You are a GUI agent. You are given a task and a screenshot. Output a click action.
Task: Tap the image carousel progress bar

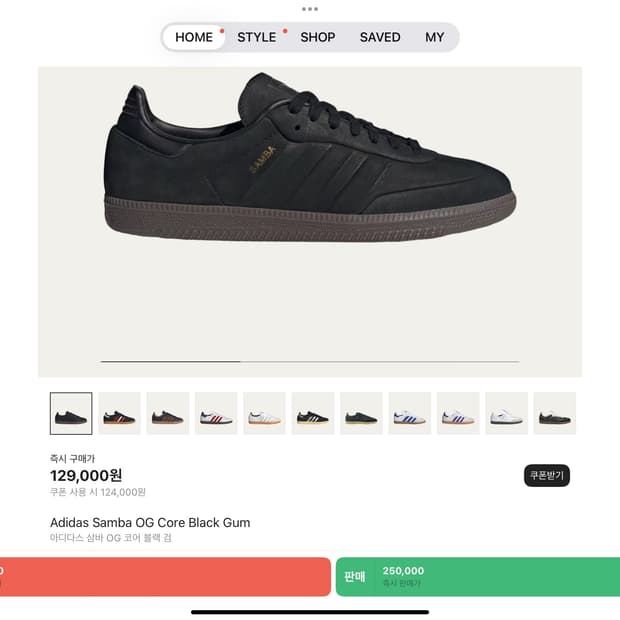(310, 361)
